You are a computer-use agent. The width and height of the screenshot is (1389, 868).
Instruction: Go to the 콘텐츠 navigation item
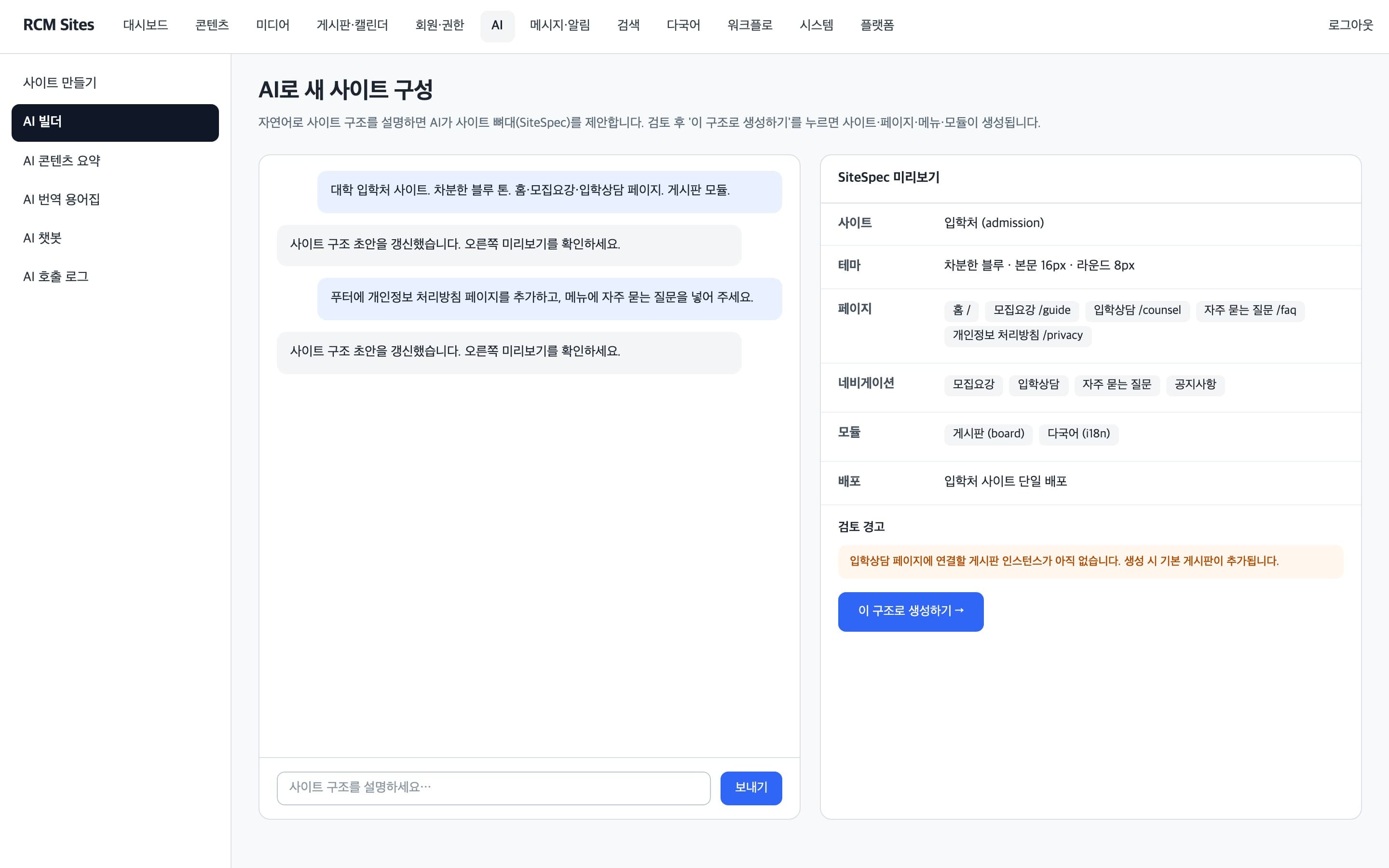[x=212, y=25]
